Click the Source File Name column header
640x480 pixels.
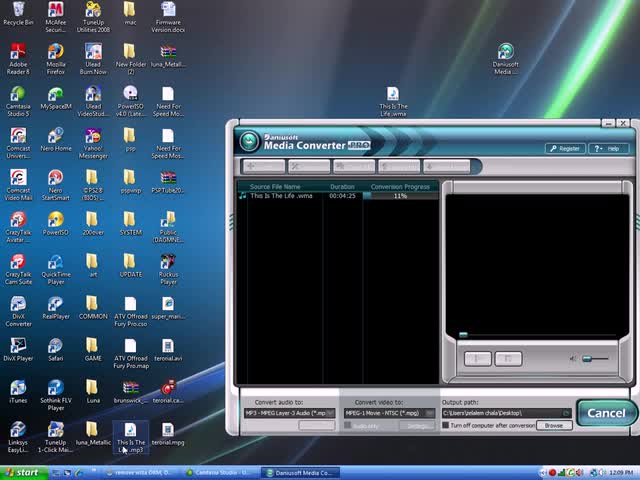[x=275, y=187]
